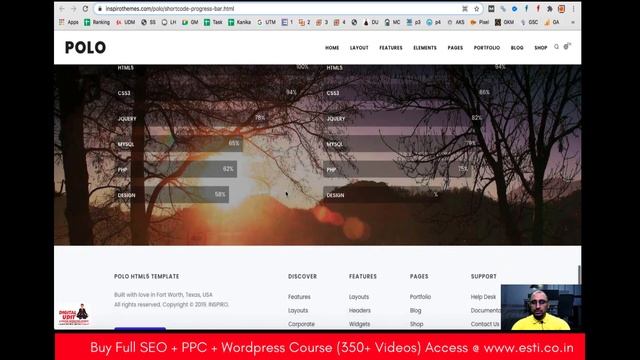Click the Layouts link under Discover
Viewport: 640px width, 360px height.
[x=298, y=310]
